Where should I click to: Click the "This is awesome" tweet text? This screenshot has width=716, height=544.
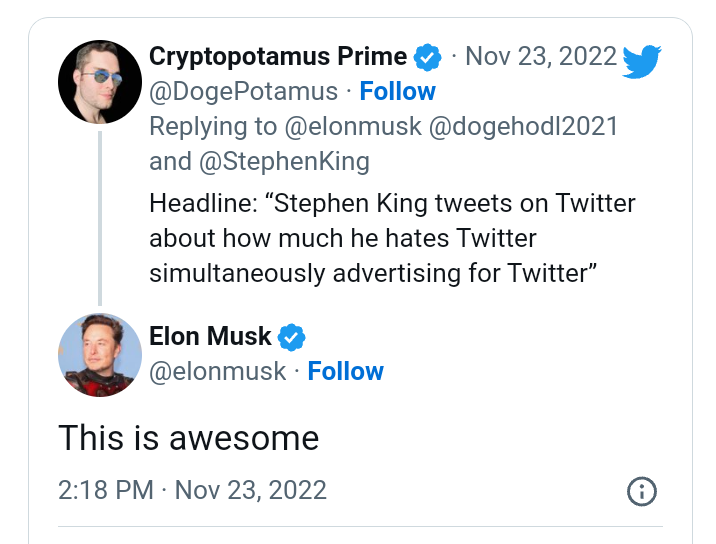(x=188, y=438)
